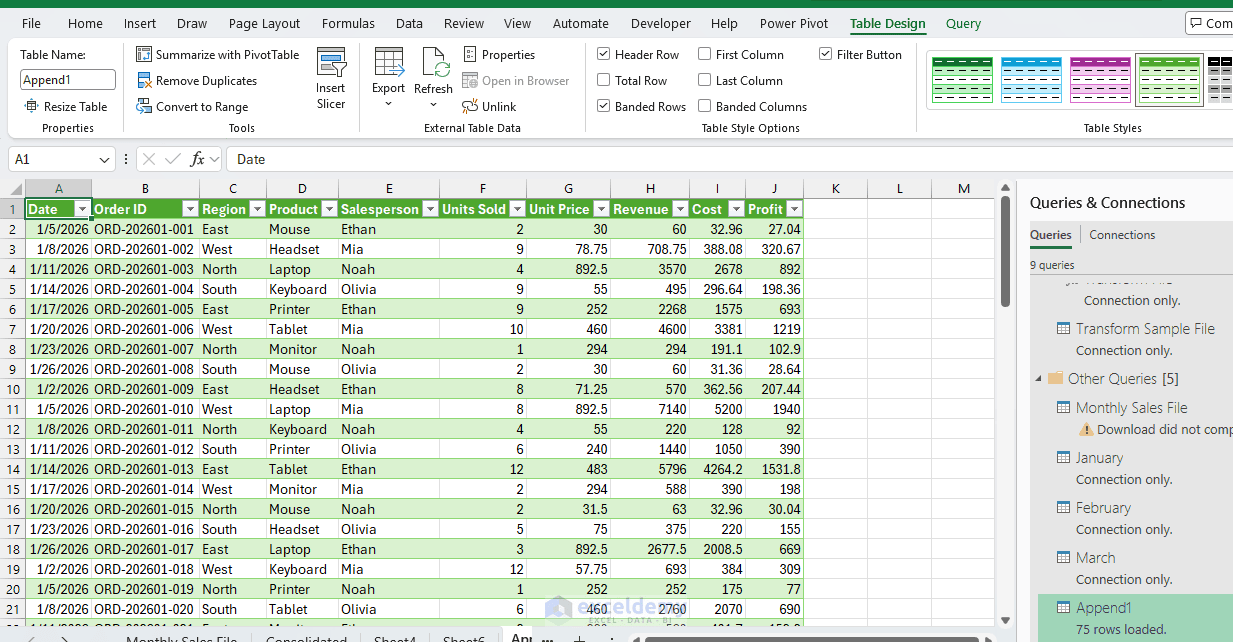Enable the First Column checkbox
The width and height of the screenshot is (1233, 642).
point(705,55)
